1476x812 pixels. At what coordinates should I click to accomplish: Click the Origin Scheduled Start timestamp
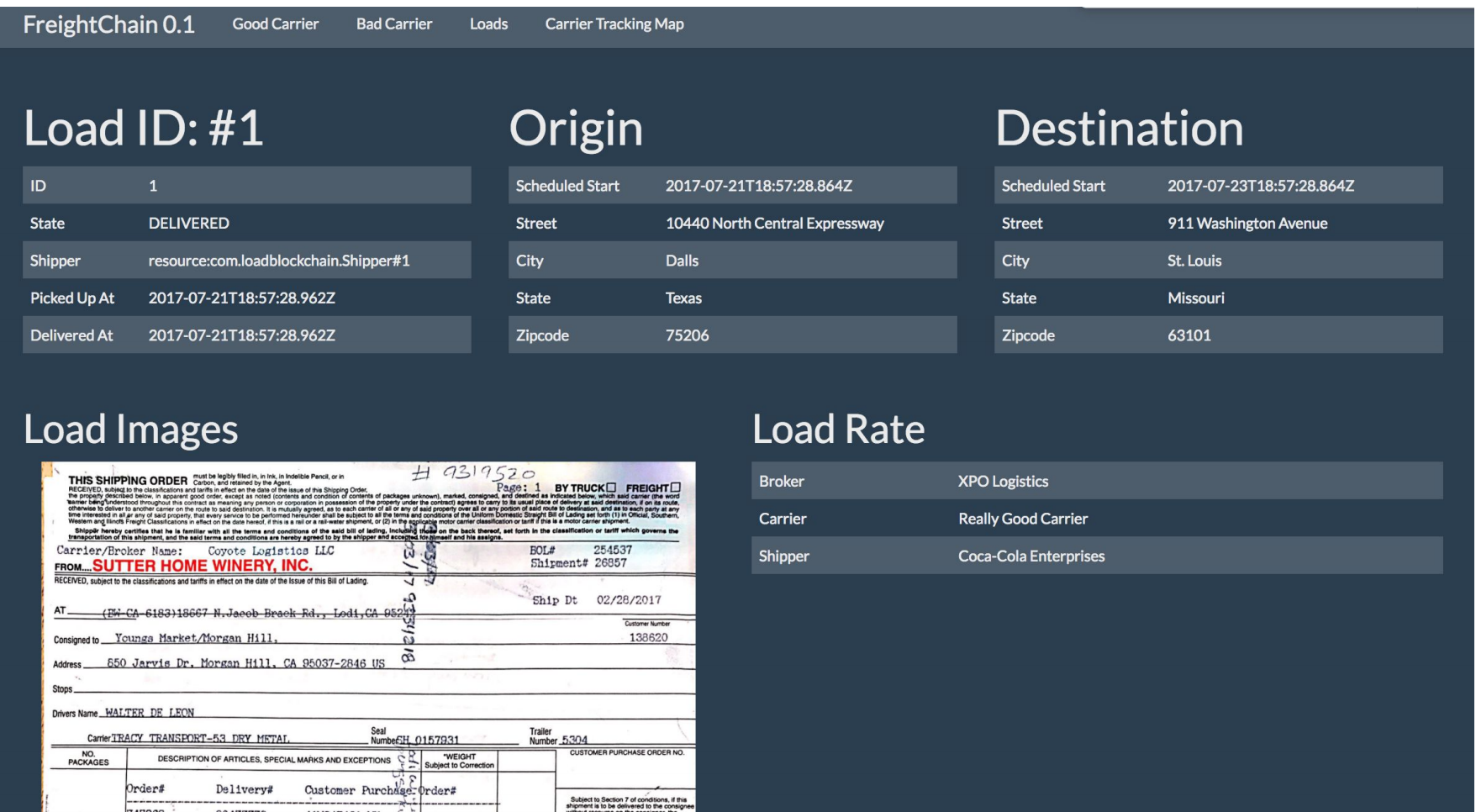point(759,186)
